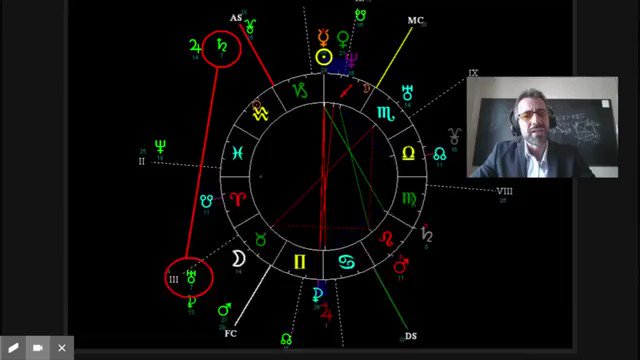Click the III house label
The image size is (640, 360).
click(174, 280)
